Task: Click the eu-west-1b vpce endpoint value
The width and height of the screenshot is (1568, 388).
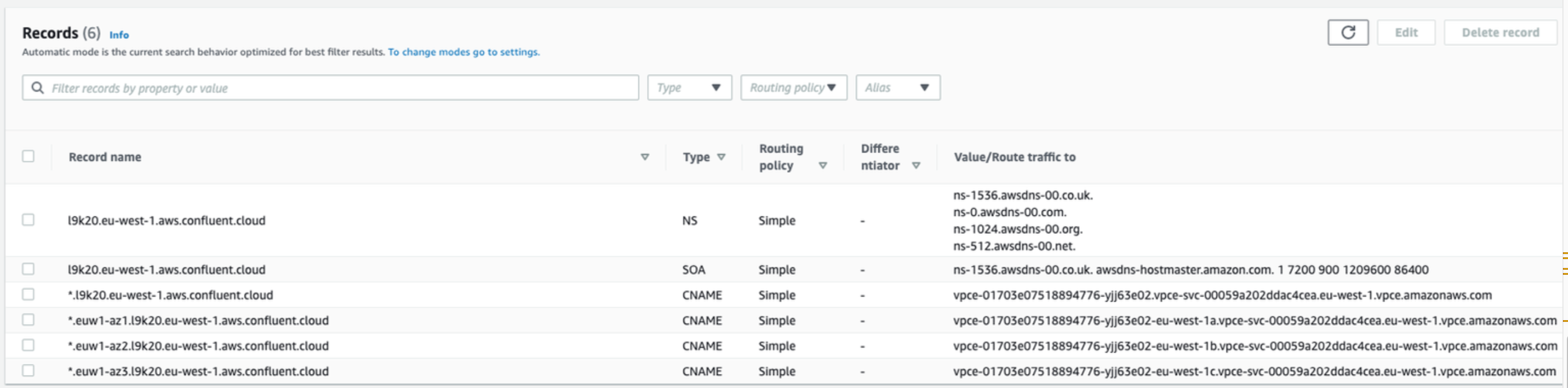Action: point(1255,346)
